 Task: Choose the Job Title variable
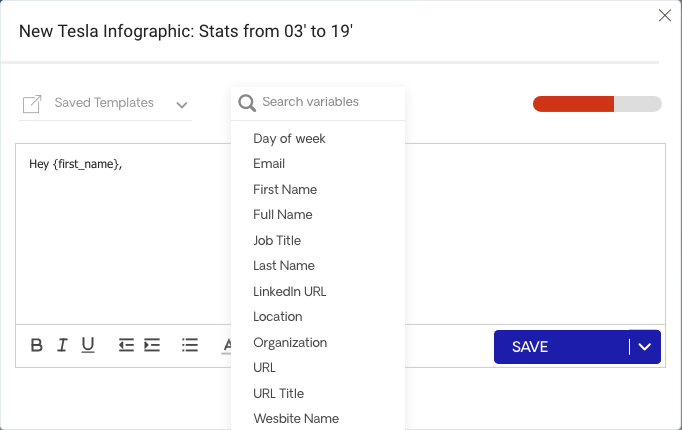[277, 240]
